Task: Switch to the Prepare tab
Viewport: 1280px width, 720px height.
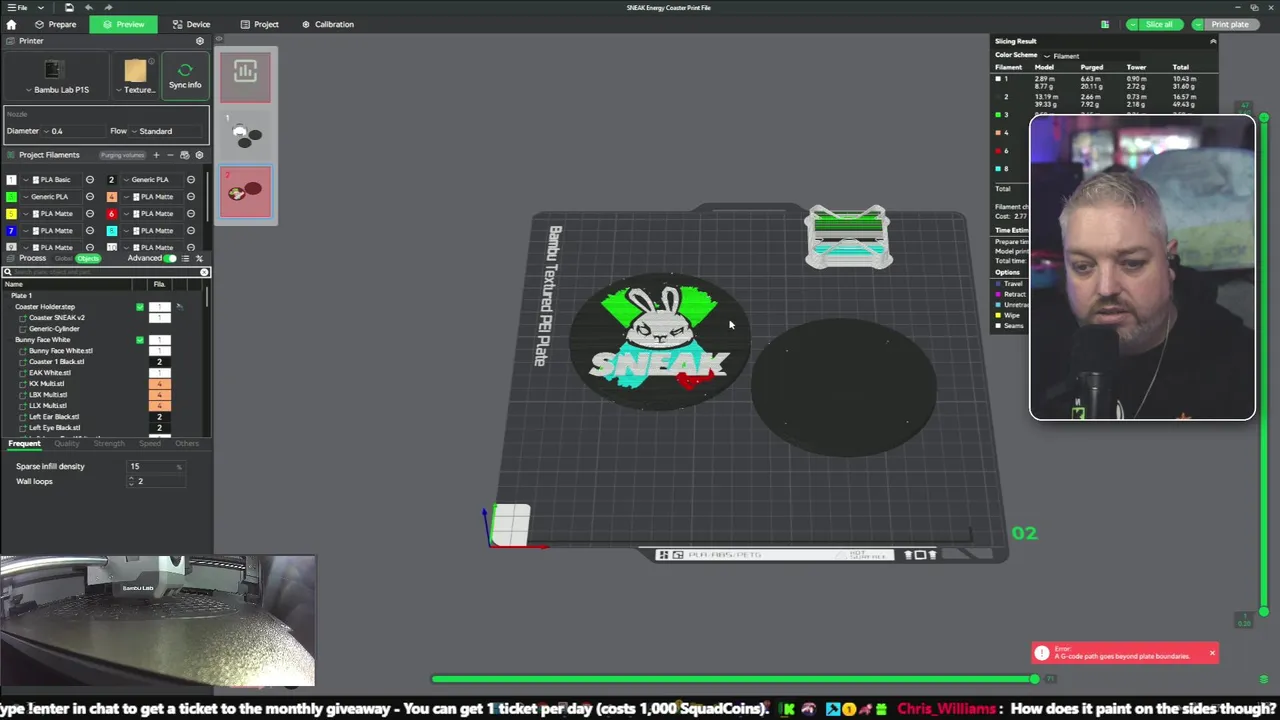Action: (56, 24)
